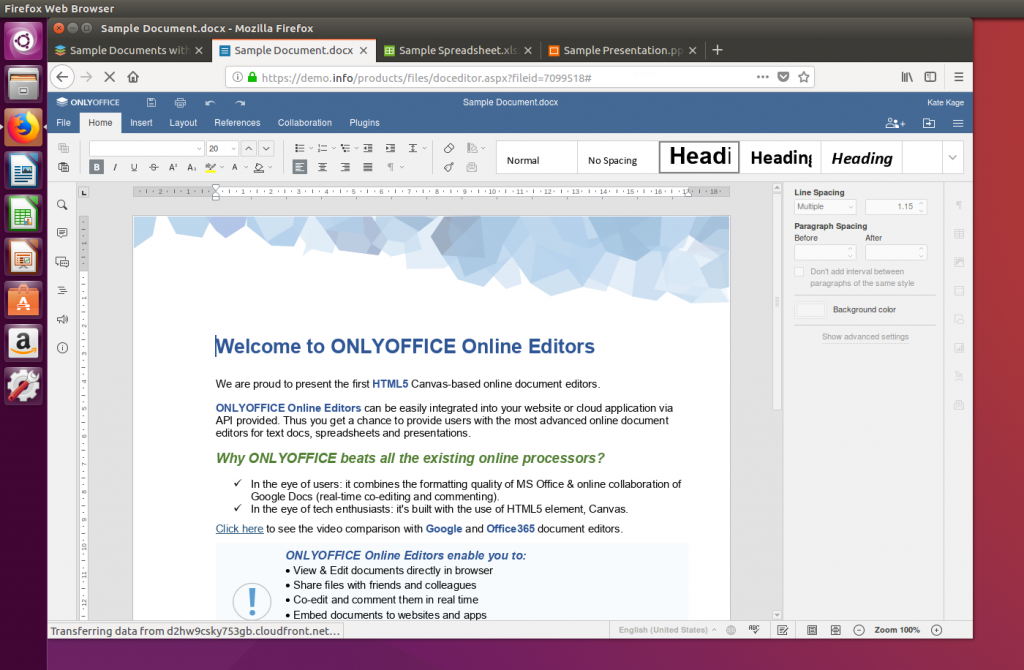Toggle underline formatting
The height and width of the screenshot is (670, 1024).
pos(134,167)
